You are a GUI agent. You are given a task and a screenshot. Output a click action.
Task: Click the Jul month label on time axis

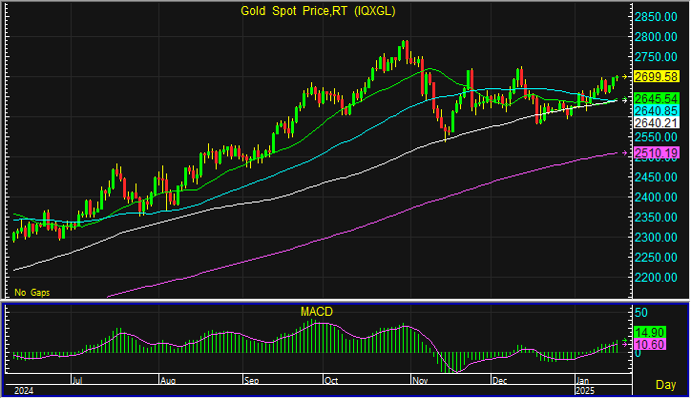click(77, 380)
